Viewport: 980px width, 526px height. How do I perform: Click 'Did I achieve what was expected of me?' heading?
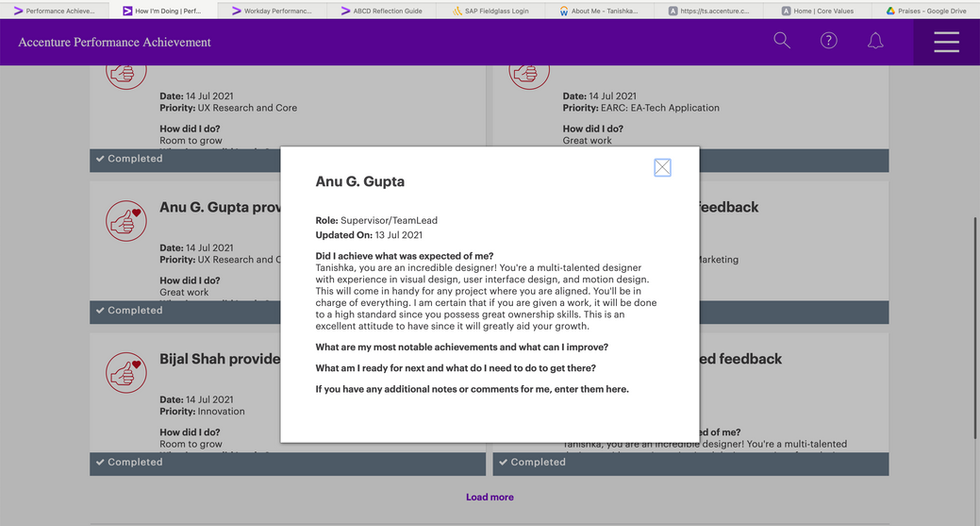coord(404,256)
